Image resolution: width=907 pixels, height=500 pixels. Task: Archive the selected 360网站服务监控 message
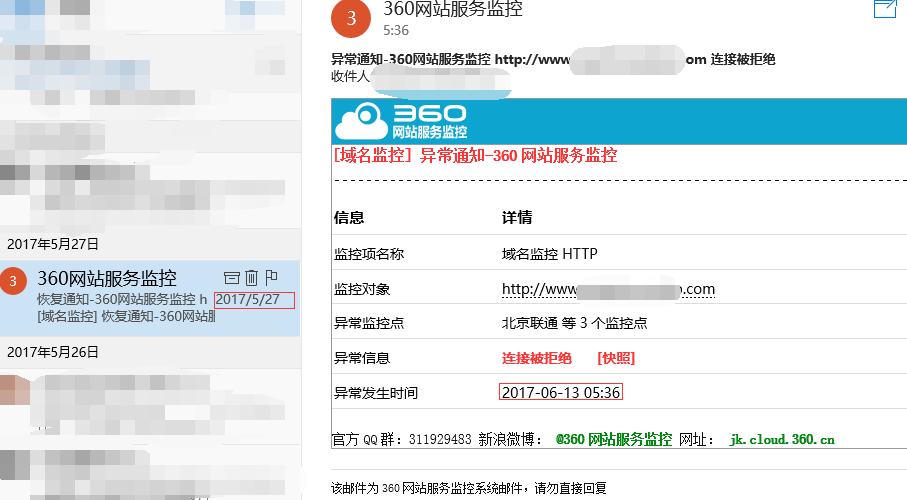(231, 278)
